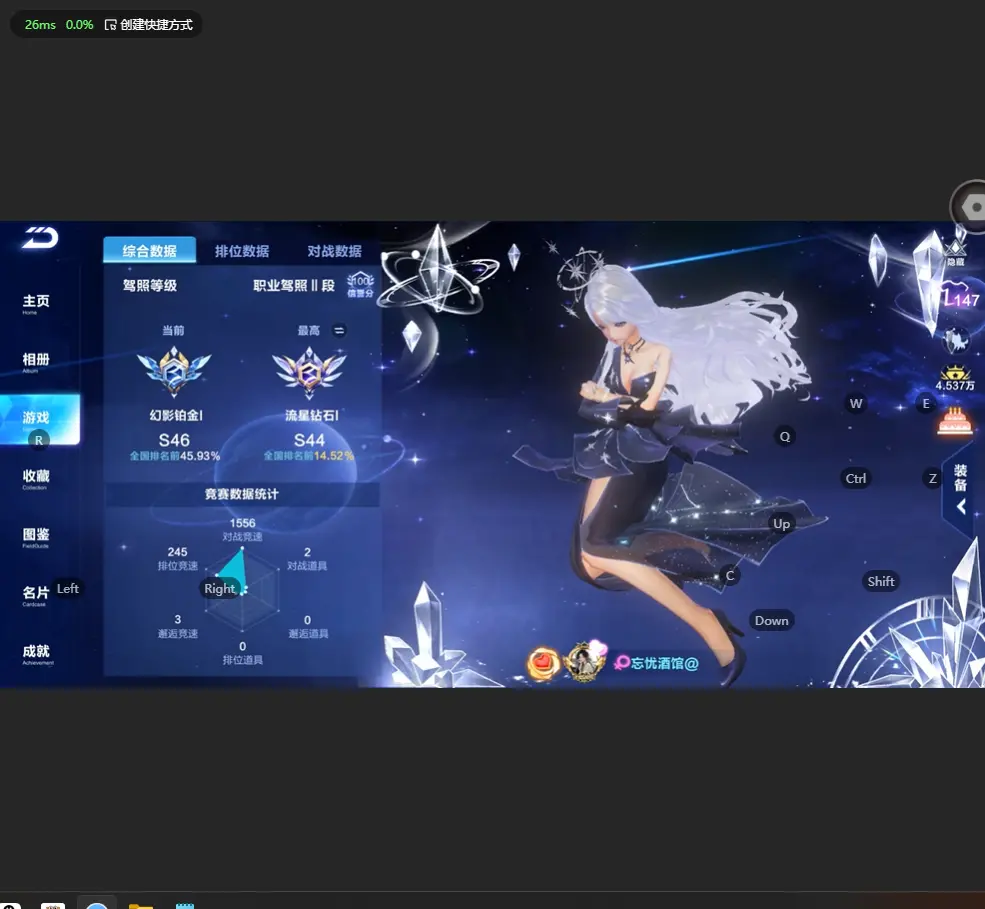Viewport: 985px width, 909px height.
Task: Select the 流星钻石I highest rank emblem
Action: click(x=309, y=372)
